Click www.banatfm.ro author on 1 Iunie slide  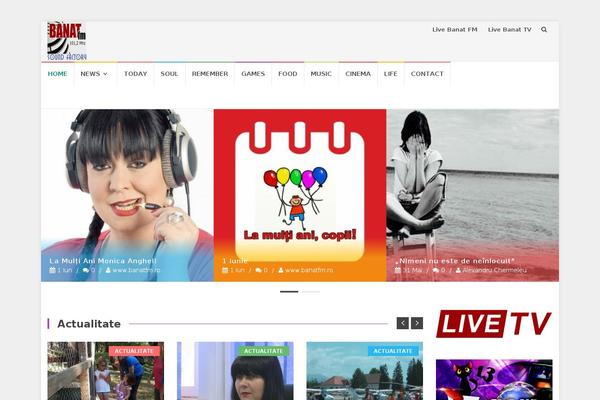point(309,270)
